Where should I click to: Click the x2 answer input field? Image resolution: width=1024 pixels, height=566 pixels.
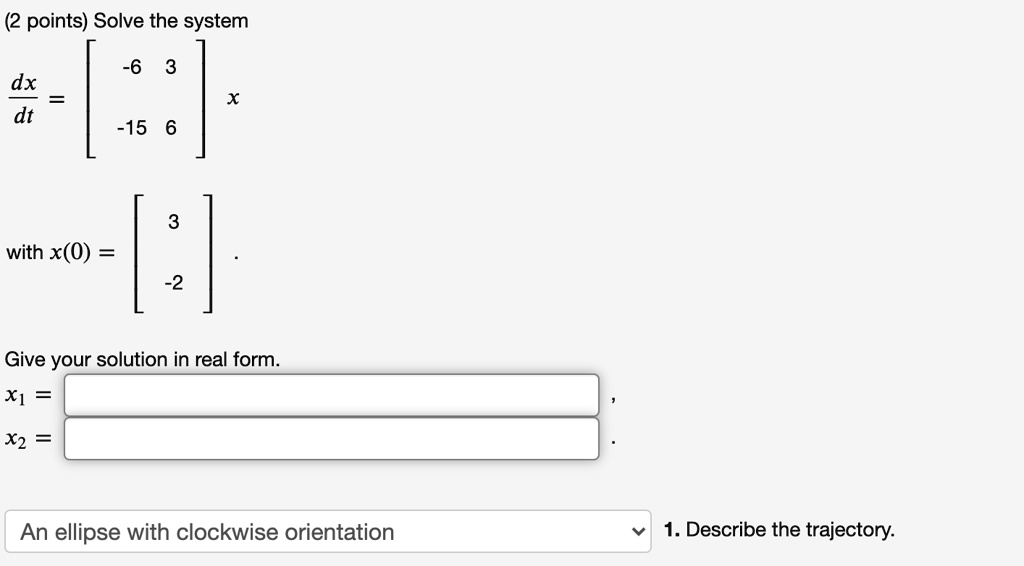pyautogui.click(x=331, y=438)
